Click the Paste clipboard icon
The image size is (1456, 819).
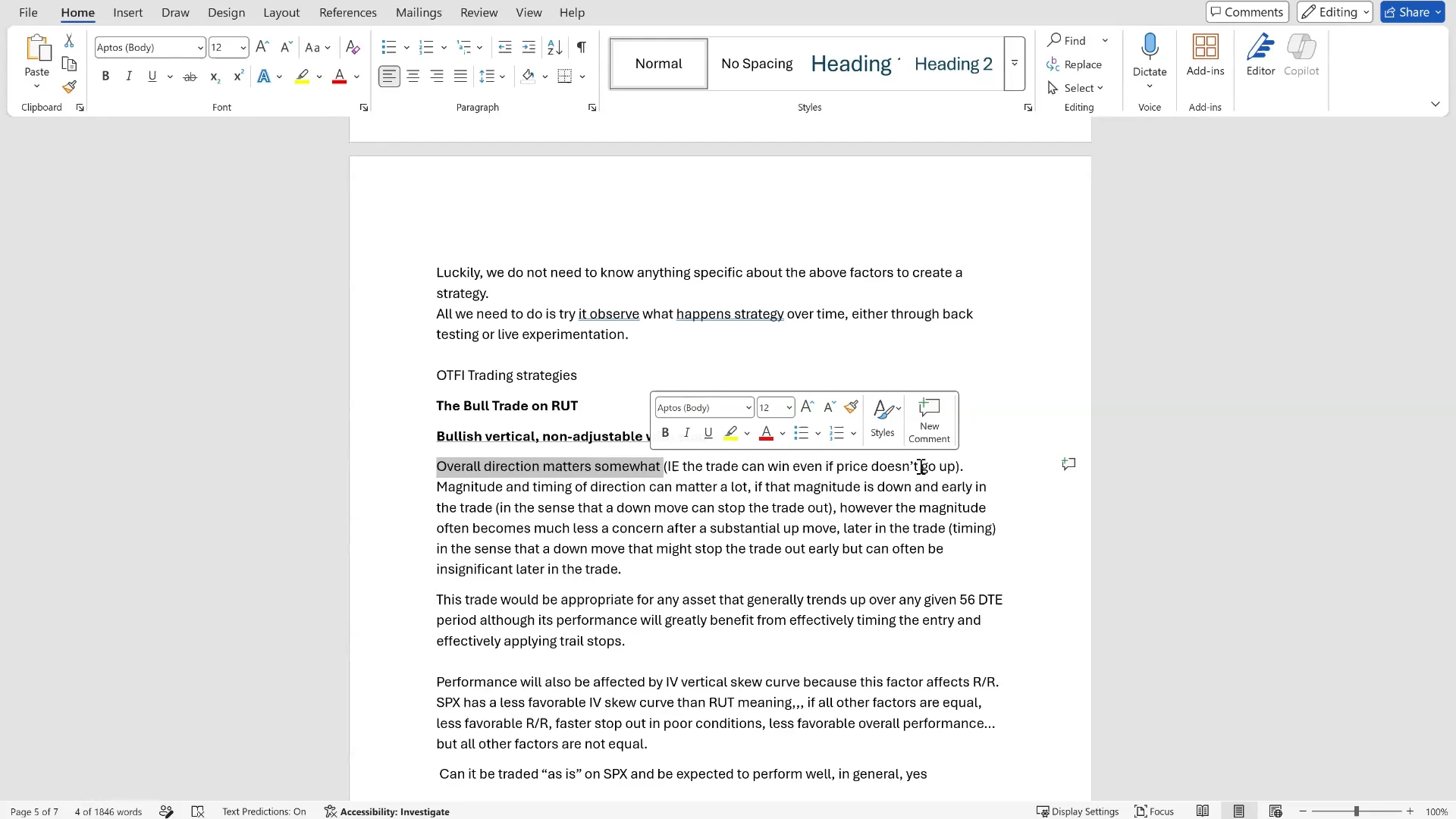point(37,48)
